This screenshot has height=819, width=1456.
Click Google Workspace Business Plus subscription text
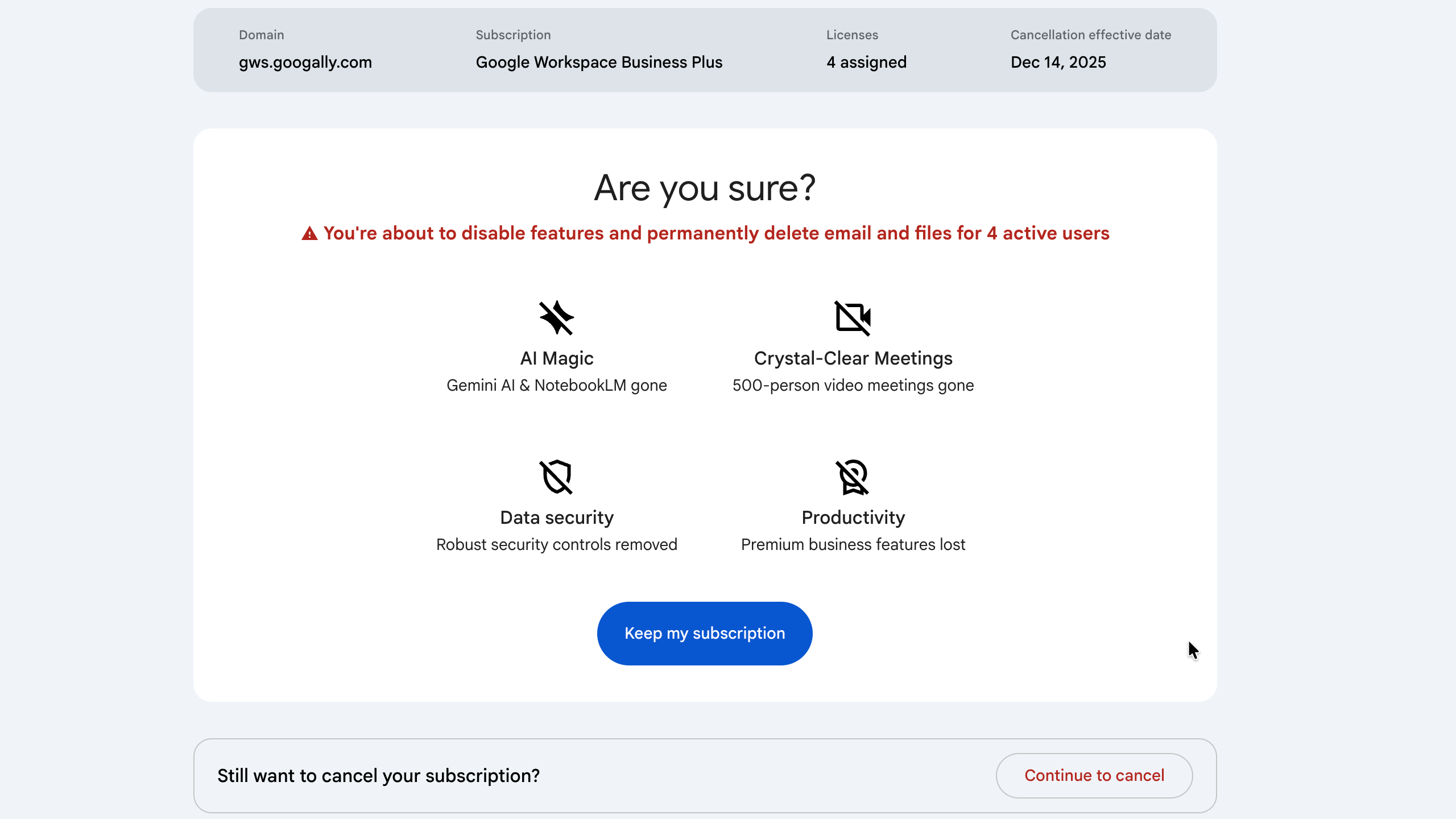[598, 62]
